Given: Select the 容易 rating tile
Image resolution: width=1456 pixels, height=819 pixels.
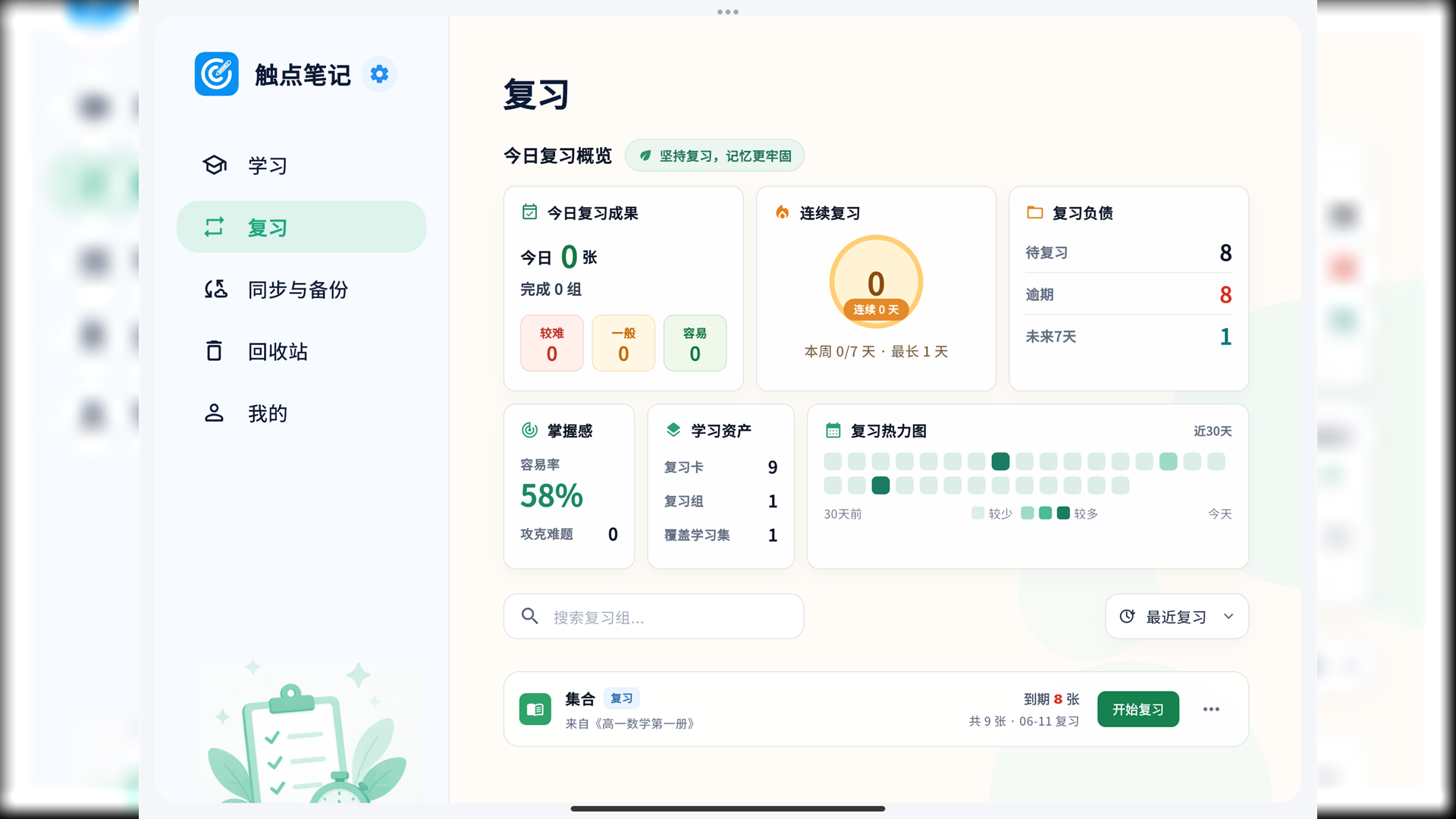Looking at the screenshot, I should tap(695, 344).
